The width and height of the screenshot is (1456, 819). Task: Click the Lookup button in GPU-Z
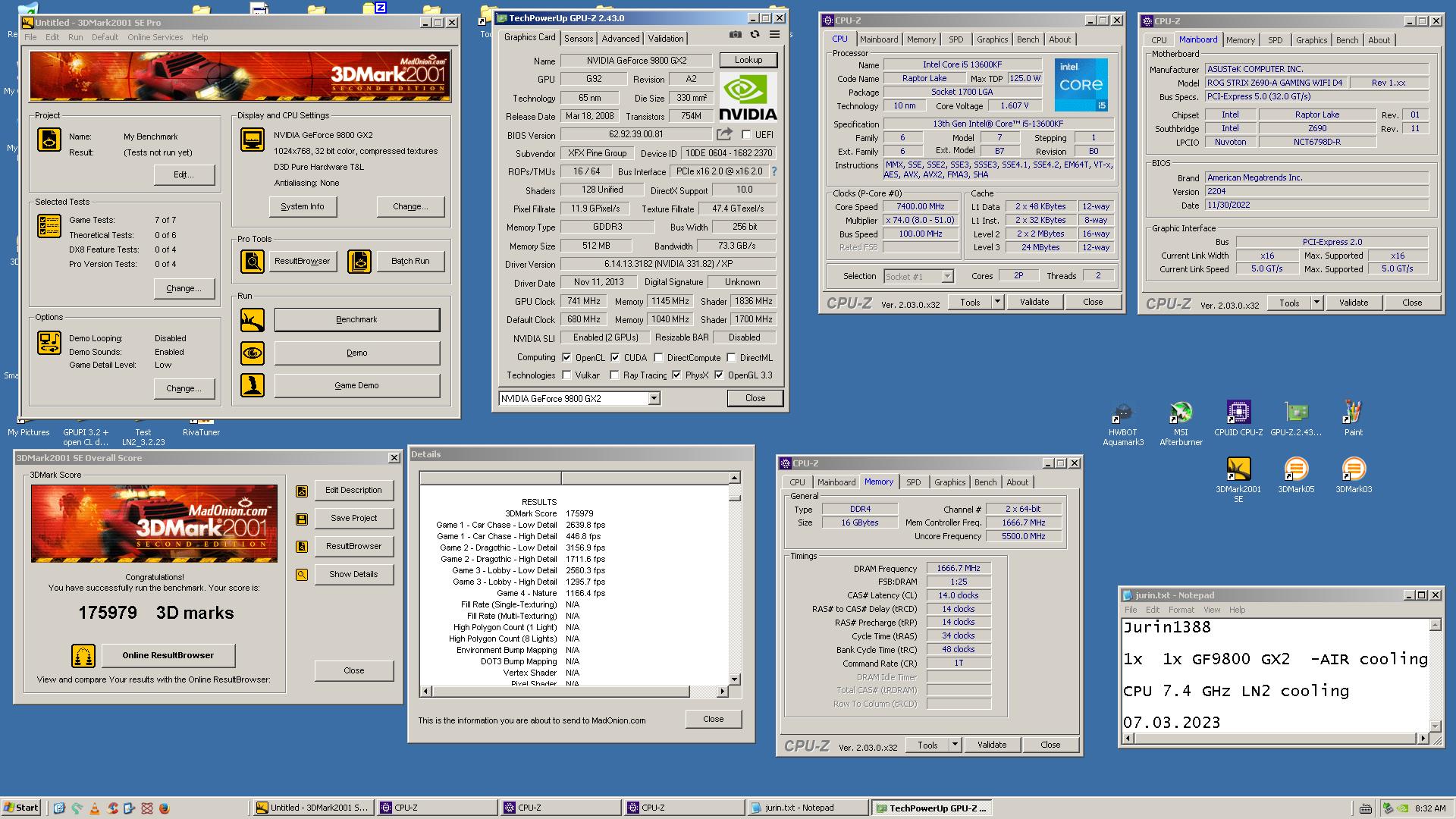748,60
